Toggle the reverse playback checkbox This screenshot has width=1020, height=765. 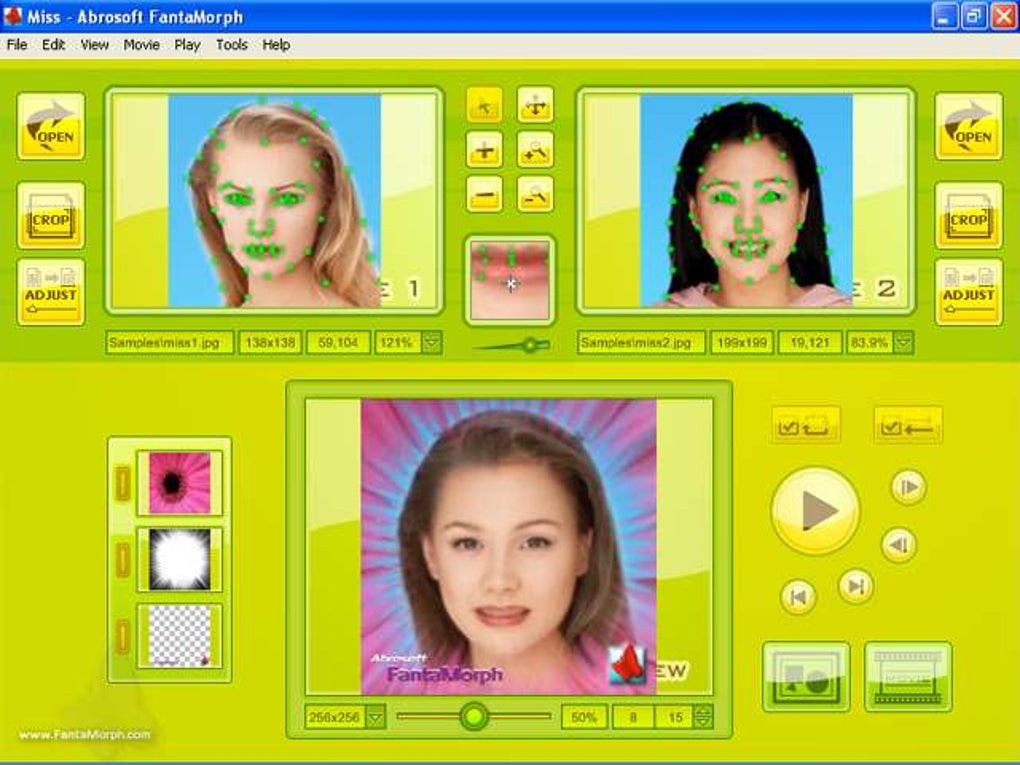[x=908, y=425]
